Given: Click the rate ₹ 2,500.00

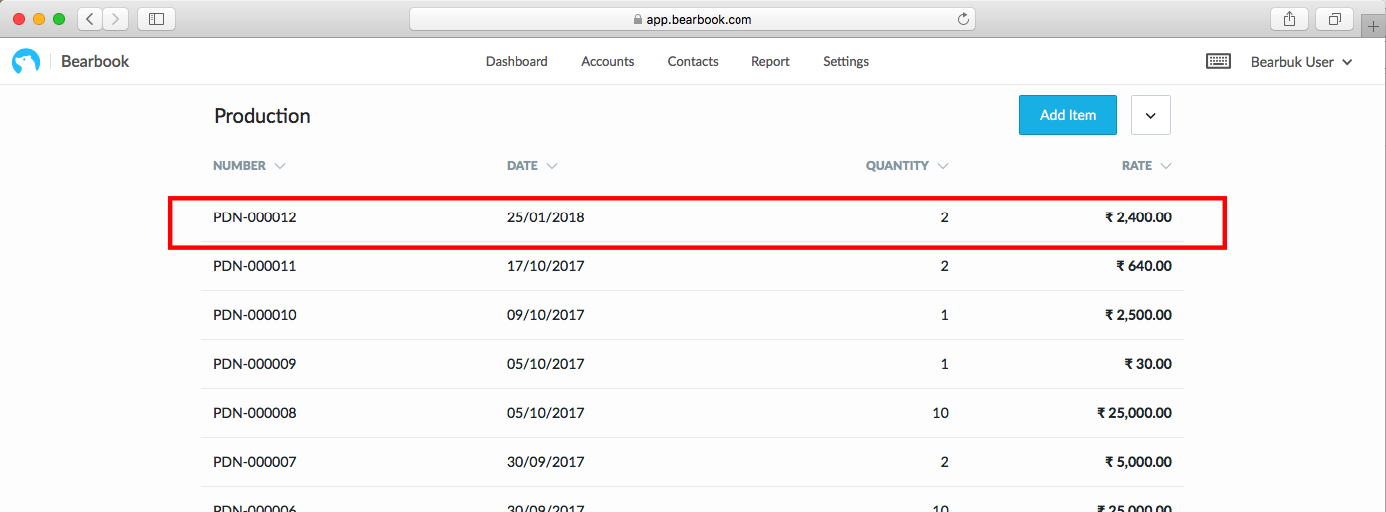Looking at the screenshot, I should [x=1138, y=315].
